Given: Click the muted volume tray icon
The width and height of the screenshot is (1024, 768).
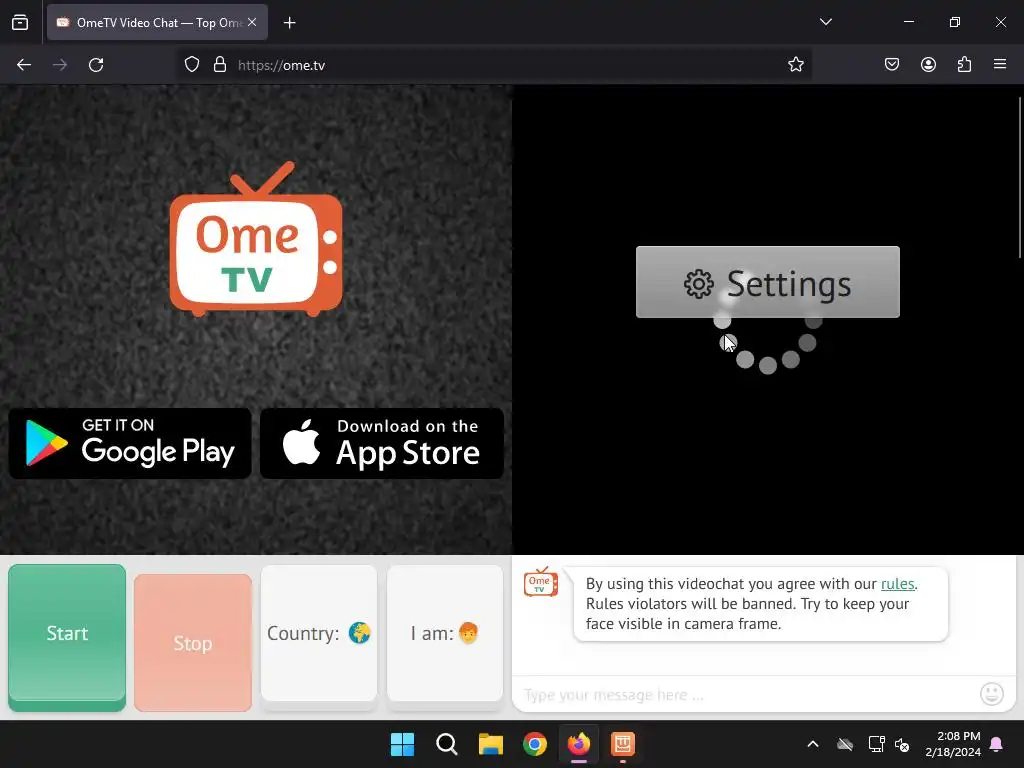Looking at the screenshot, I should 902,744.
